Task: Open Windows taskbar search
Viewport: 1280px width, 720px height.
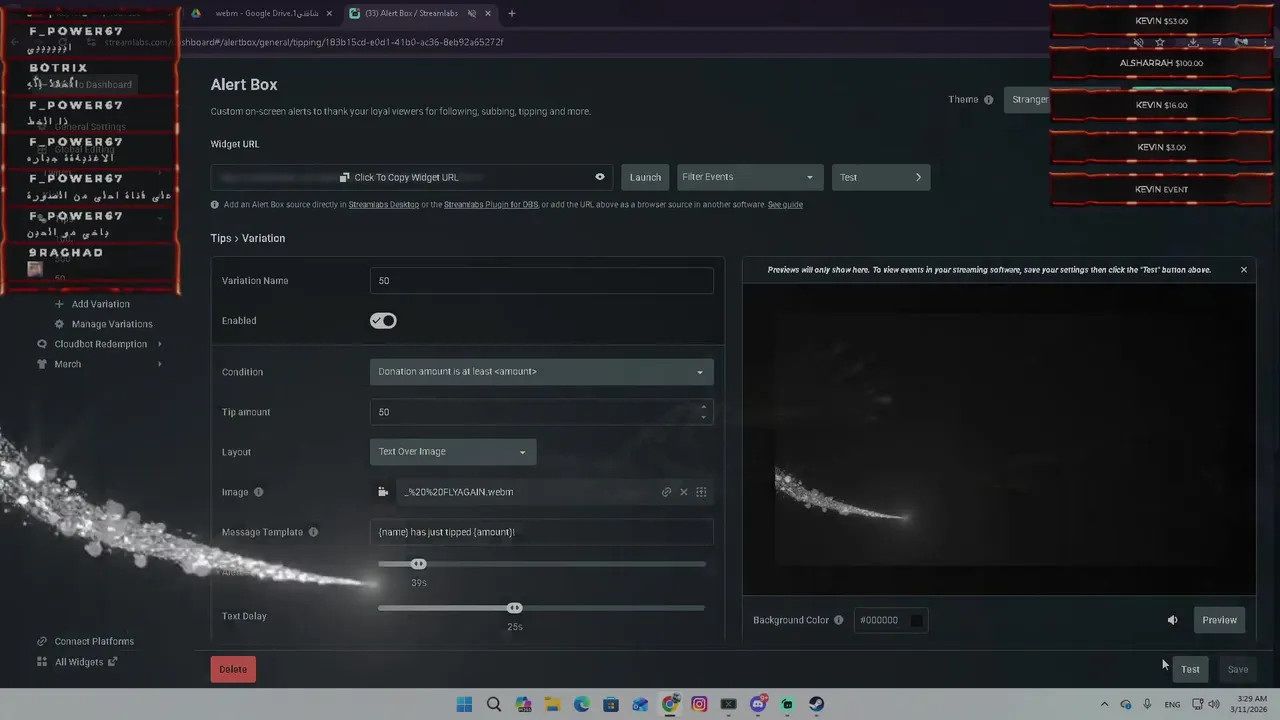Action: 494,704
